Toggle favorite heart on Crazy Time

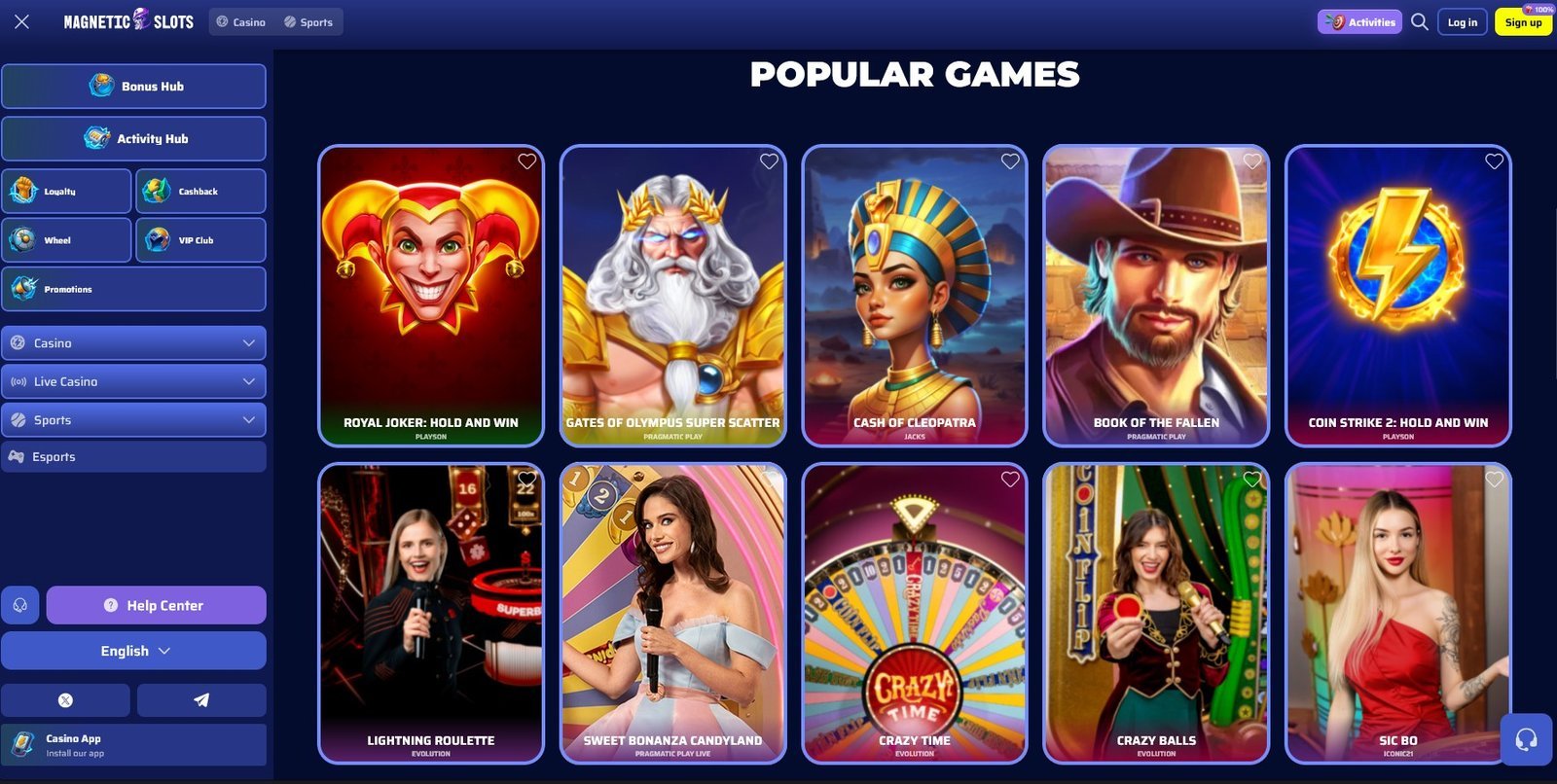[x=1010, y=480]
